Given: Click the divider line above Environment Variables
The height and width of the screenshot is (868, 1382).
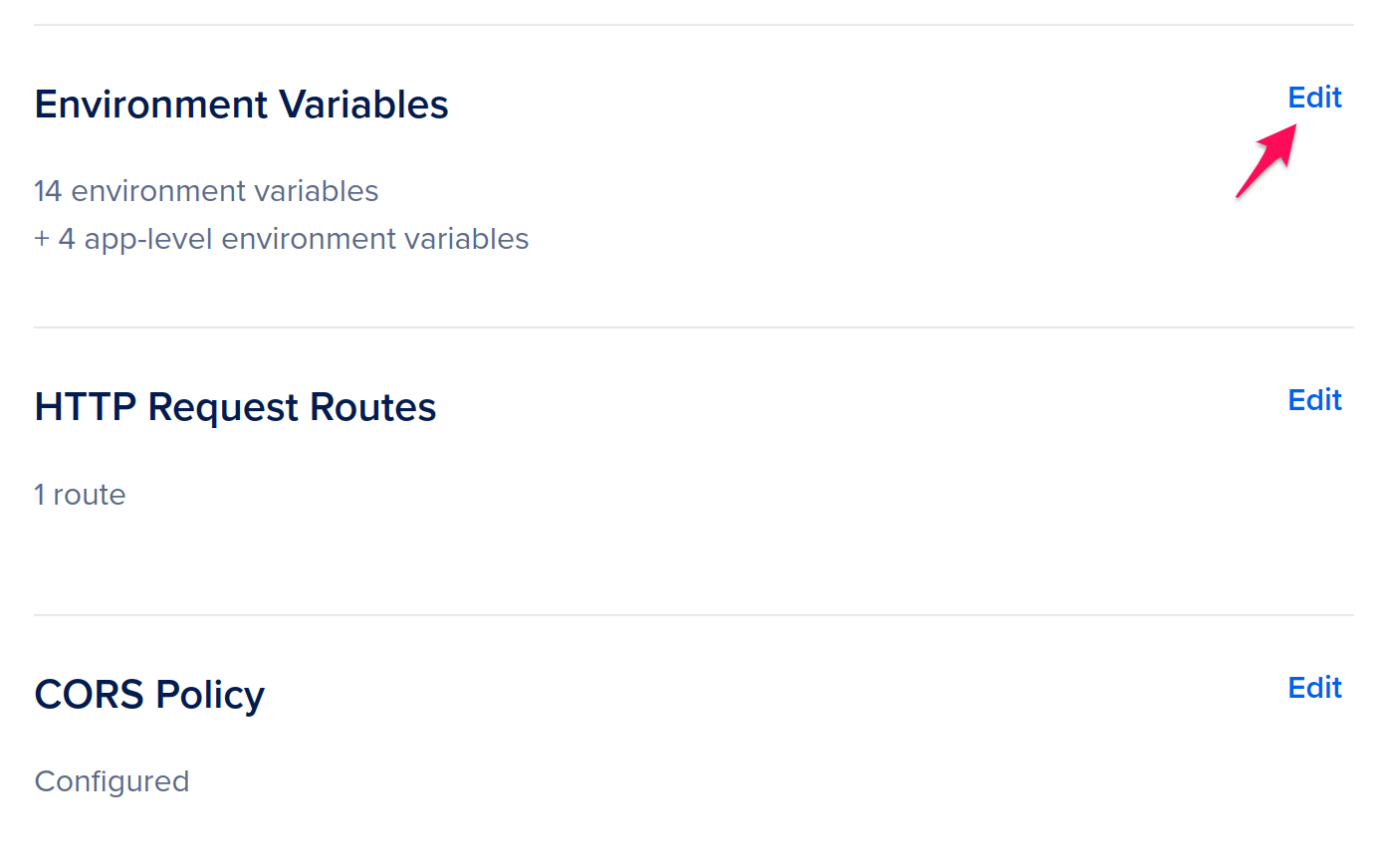Looking at the screenshot, I should tap(693, 25).
